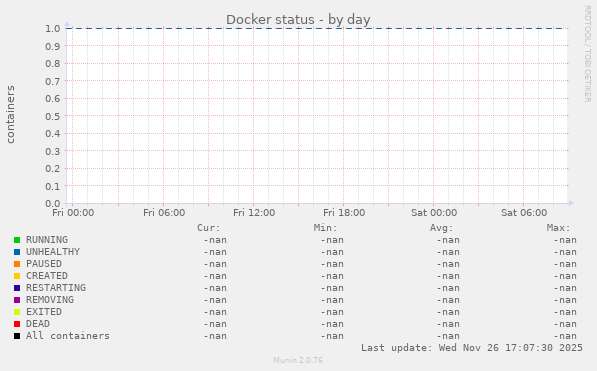The image size is (597, 371).
Task: Click the Fri 12:00 axis label
Action: 254,213
